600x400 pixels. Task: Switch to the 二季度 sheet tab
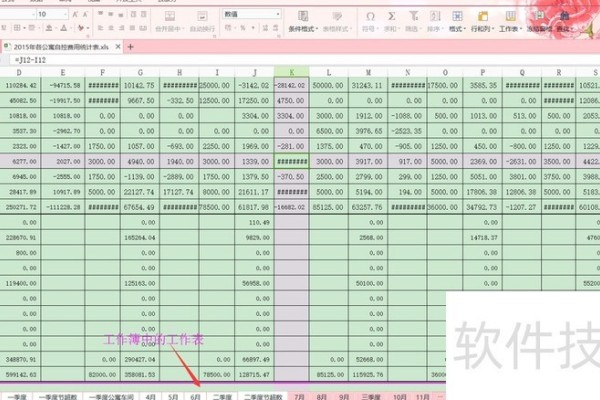coord(222,397)
